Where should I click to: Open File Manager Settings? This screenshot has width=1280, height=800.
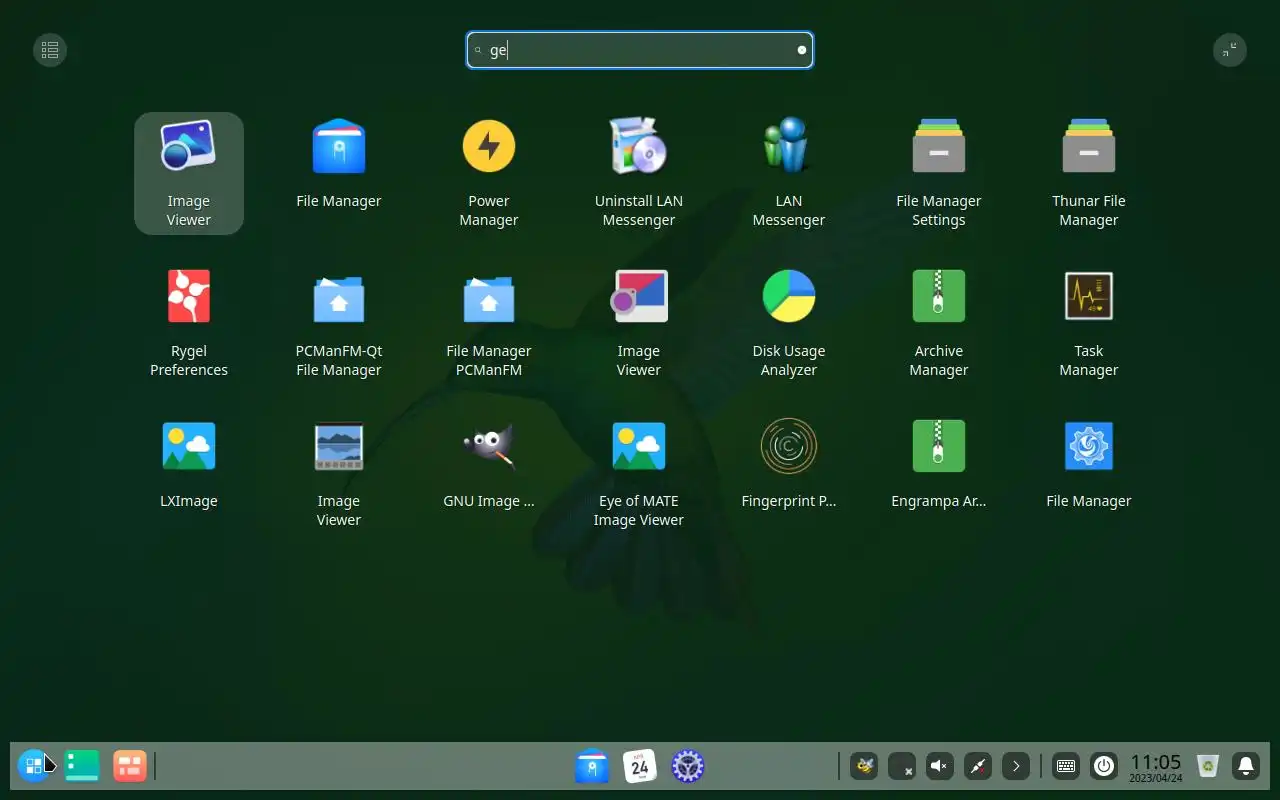[939, 173]
